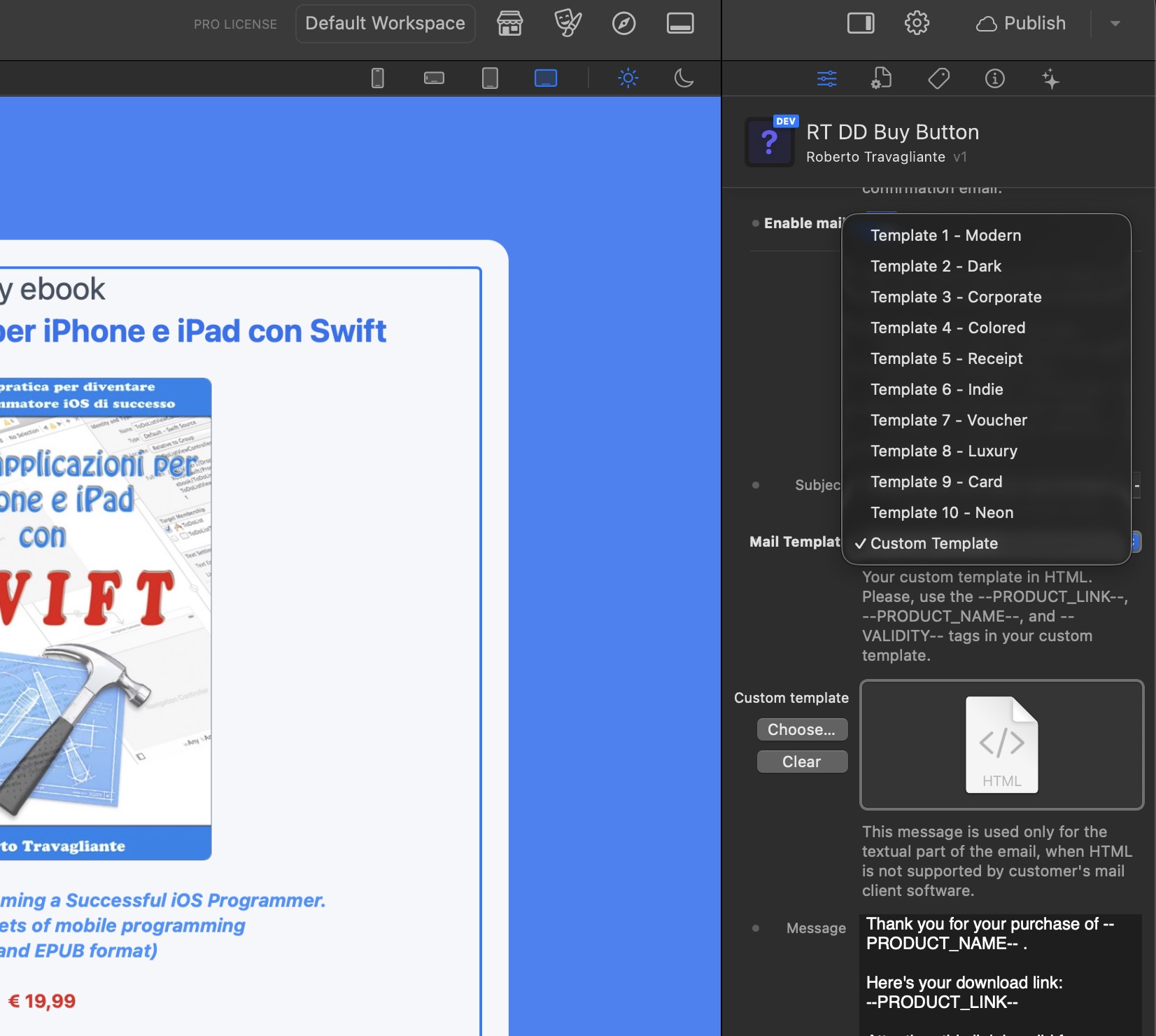
Task: Open the sparkle AI inspector tab
Action: tap(1050, 78)
